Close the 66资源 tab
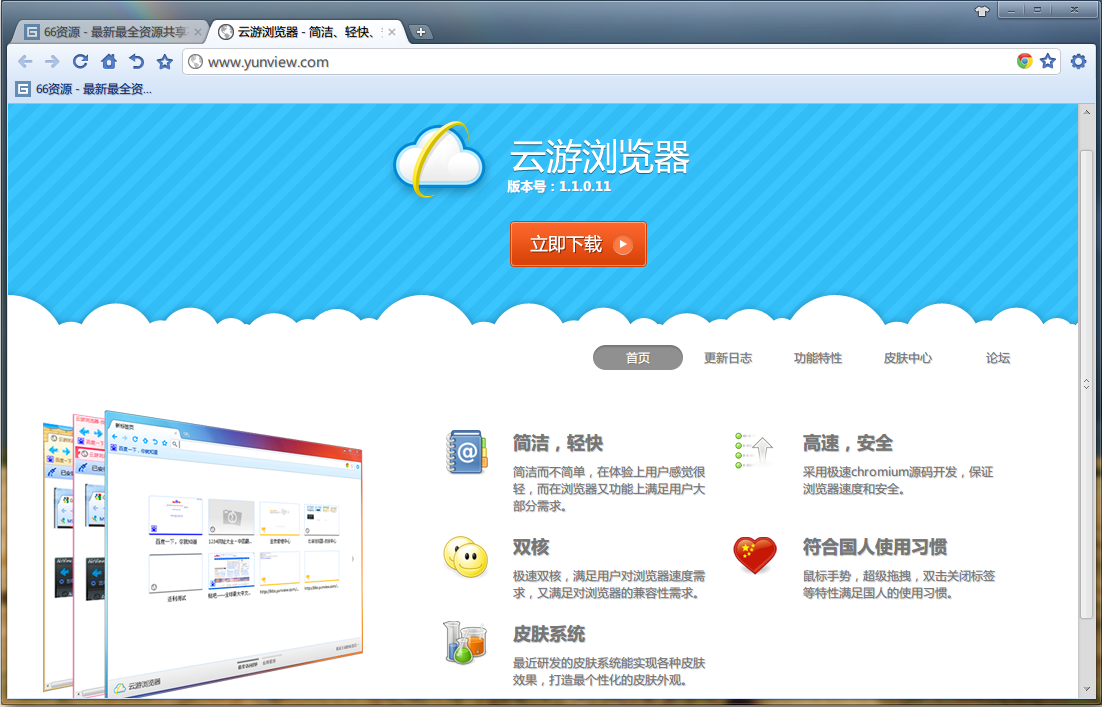 click(x=197, y=32)
